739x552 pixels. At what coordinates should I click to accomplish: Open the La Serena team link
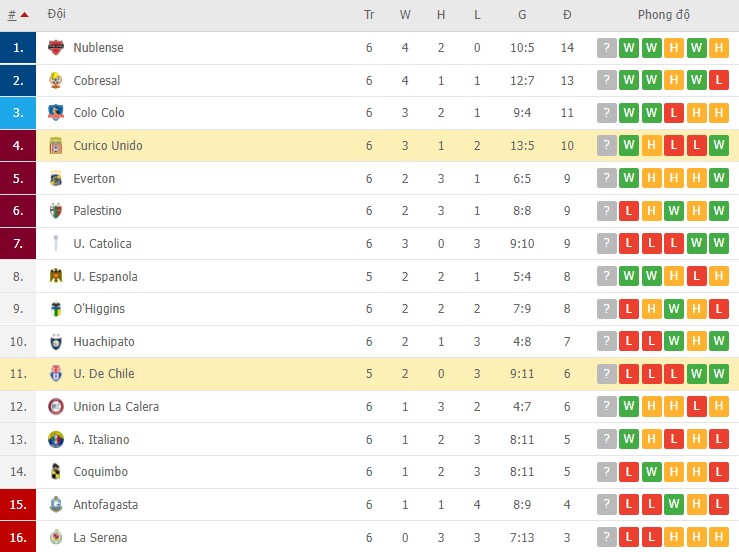(x=100, y=538)
